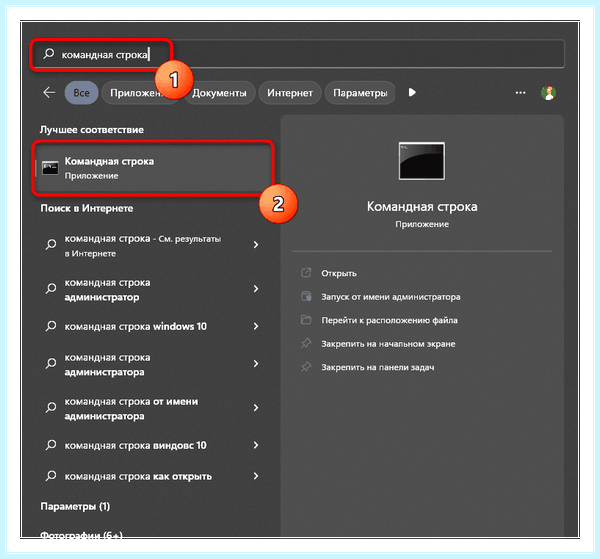Click 'командная строка виндовс 10' suggestion
This screenshot has width=600, height=559.
pos(152,445)
